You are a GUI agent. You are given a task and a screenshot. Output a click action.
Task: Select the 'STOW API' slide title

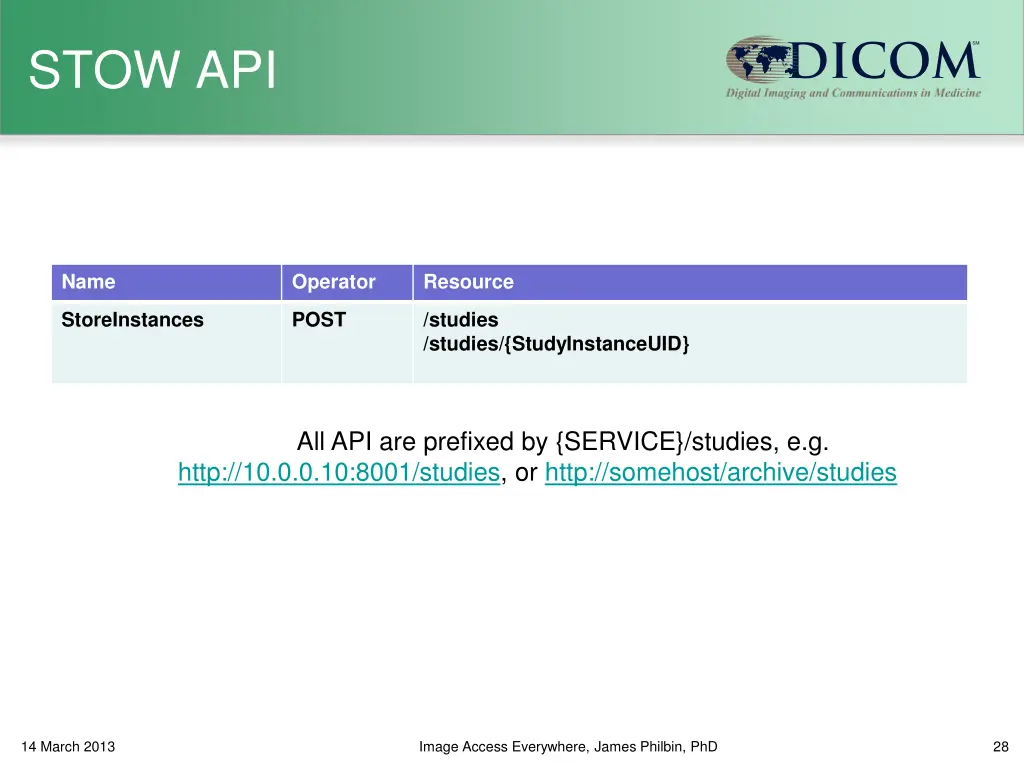[153, 69]
